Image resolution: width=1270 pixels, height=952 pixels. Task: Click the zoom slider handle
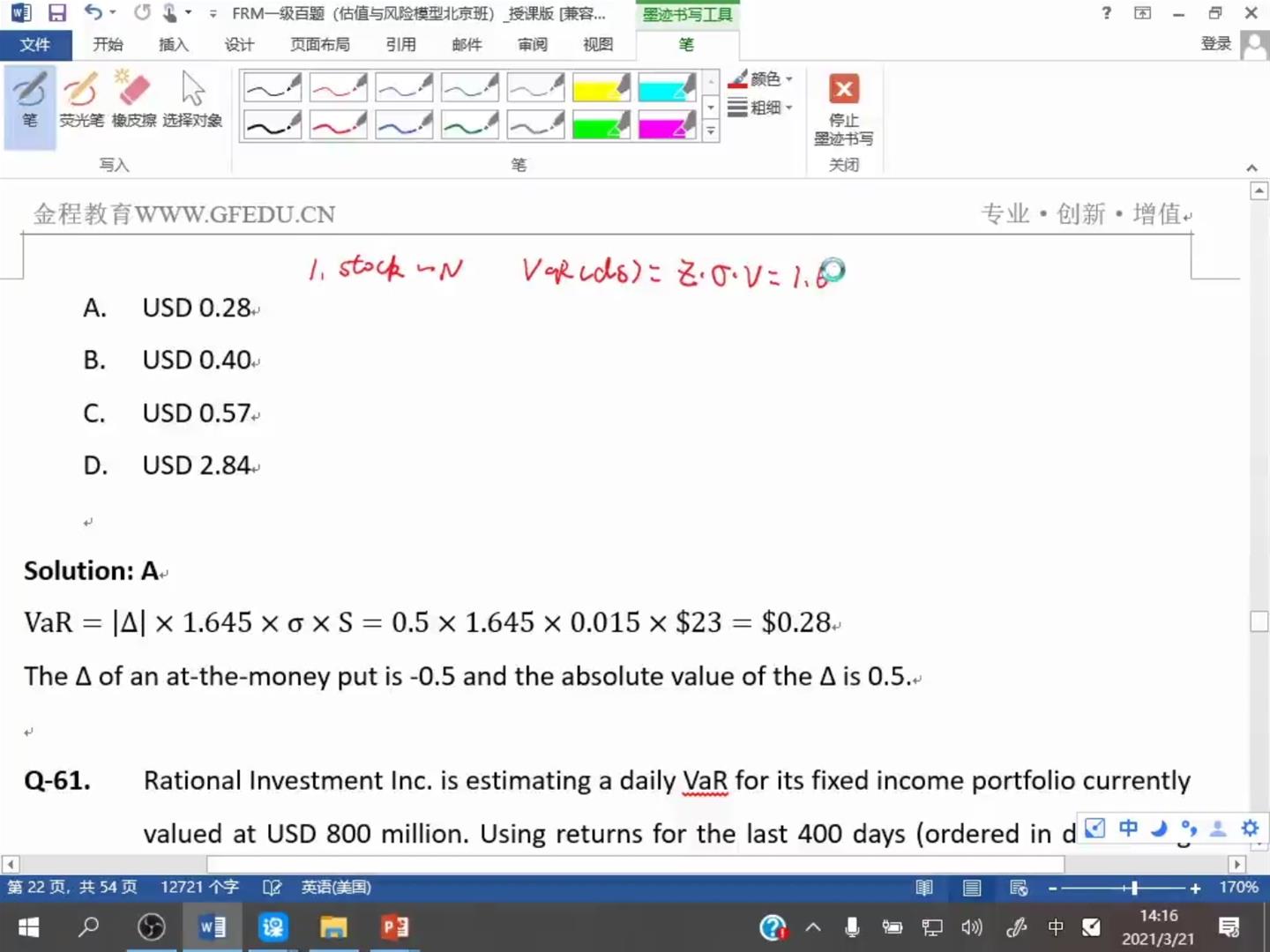[1134, 889]
